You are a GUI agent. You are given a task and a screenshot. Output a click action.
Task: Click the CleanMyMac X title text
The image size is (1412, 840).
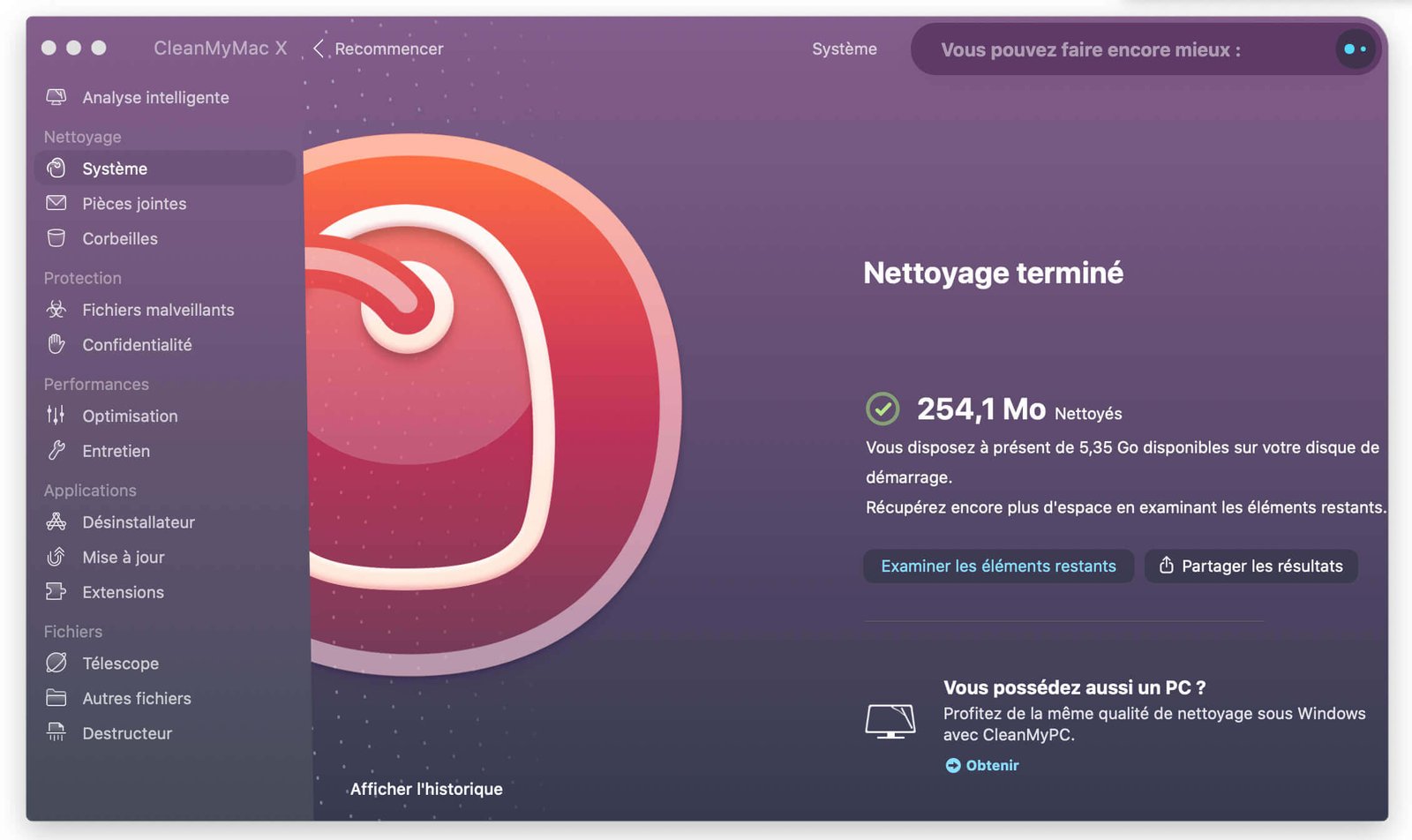coord(221,48)
